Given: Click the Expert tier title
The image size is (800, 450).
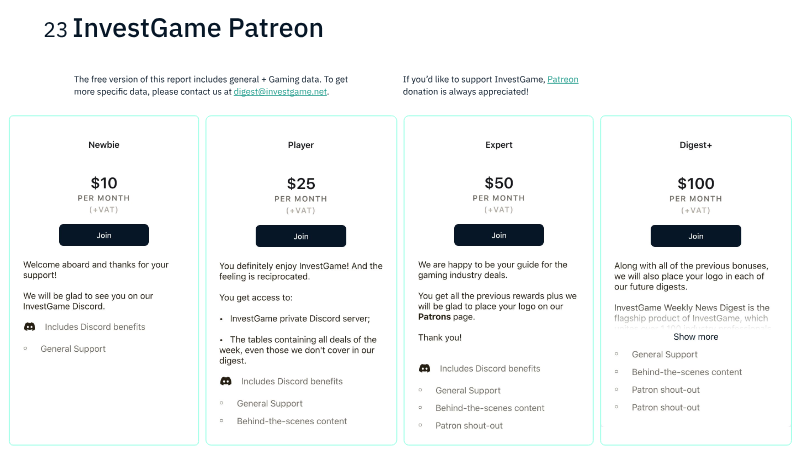Looking at the screenshot, I should [498, 145].
